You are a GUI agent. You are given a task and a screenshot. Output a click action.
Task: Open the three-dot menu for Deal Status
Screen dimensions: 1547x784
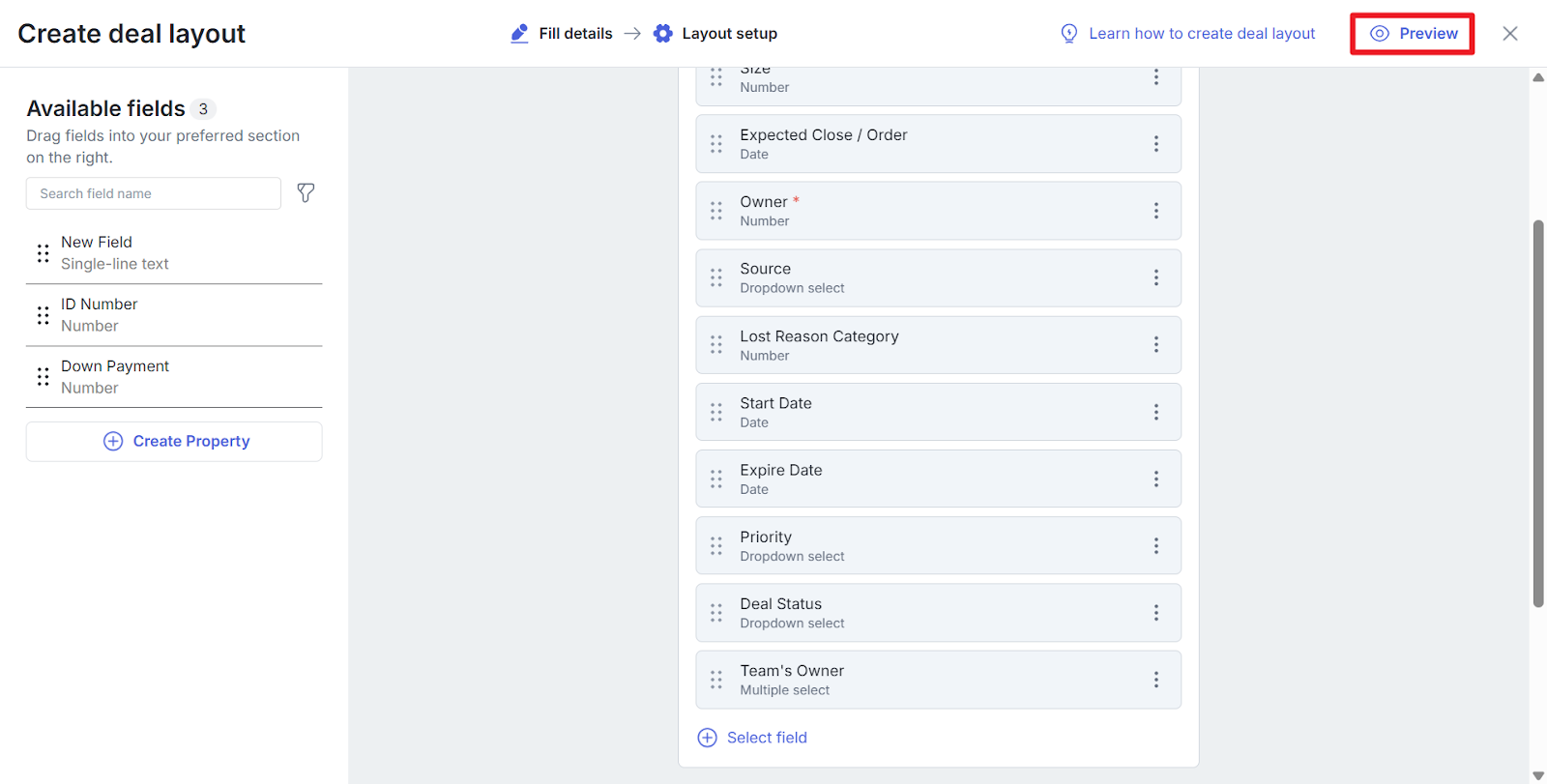(x=1155, y=613)
